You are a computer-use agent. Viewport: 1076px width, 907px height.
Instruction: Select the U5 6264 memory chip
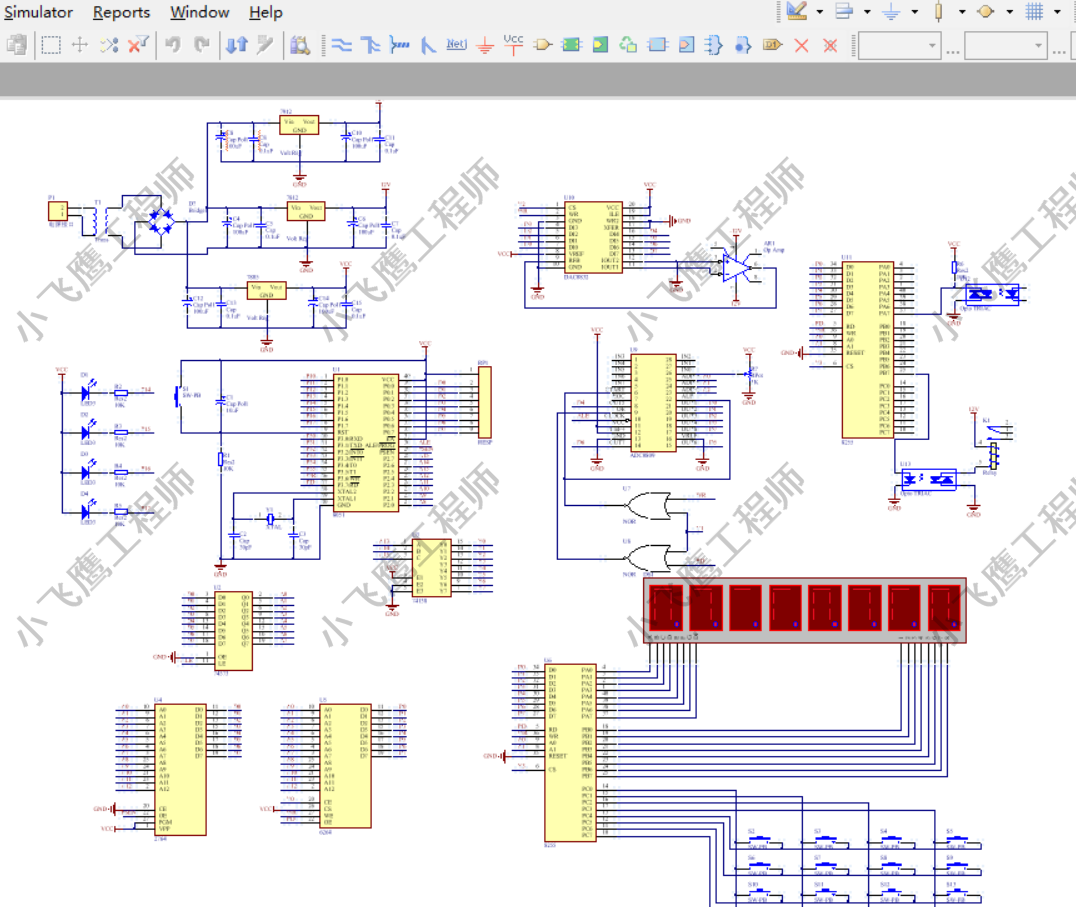[346, 766]
